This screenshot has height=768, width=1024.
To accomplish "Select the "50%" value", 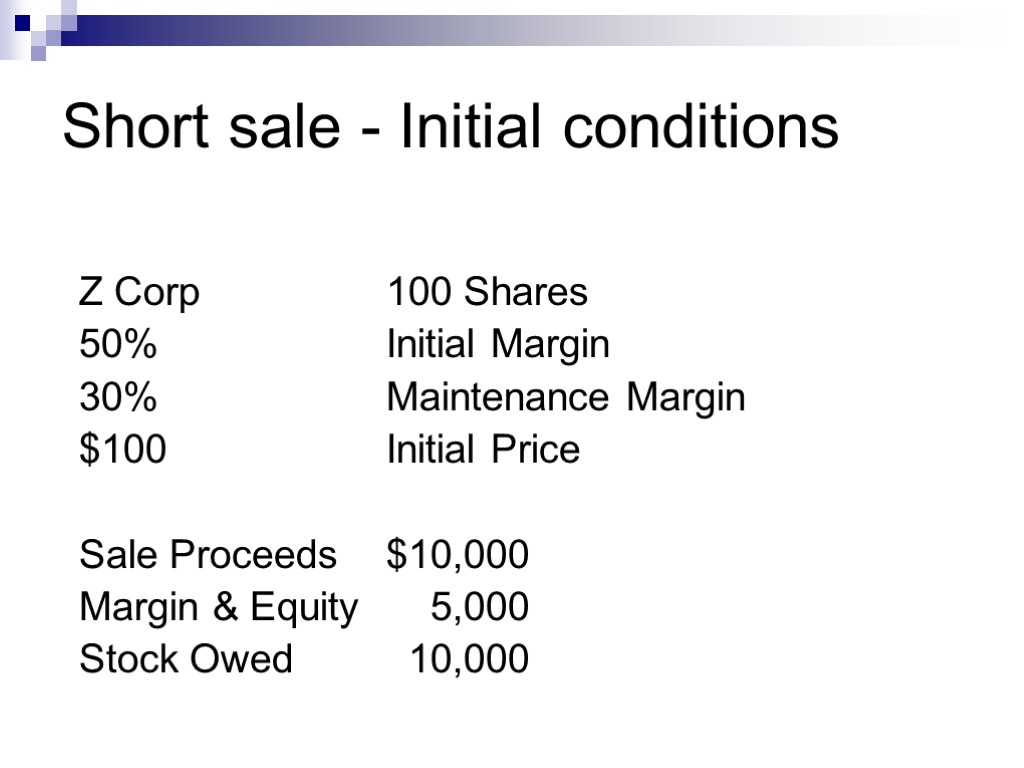I will pyautogui.click(x=118, y=345).
